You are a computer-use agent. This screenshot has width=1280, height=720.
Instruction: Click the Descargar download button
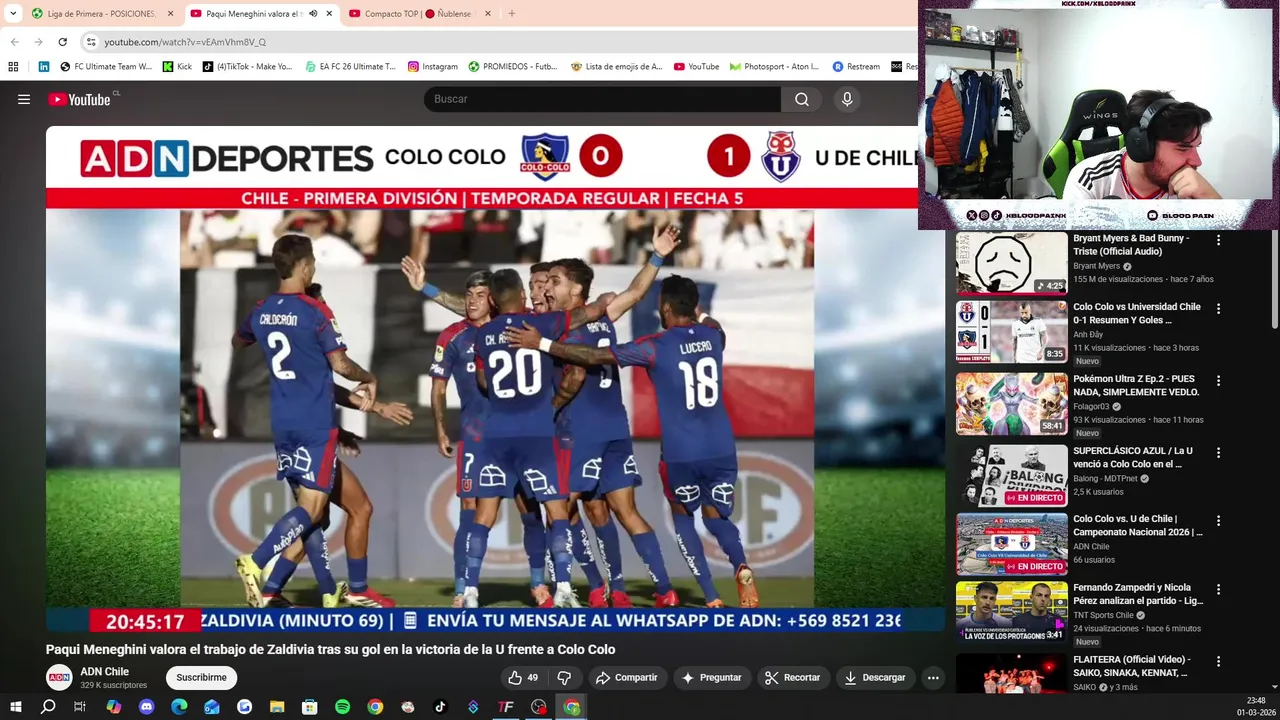point(875,678)
